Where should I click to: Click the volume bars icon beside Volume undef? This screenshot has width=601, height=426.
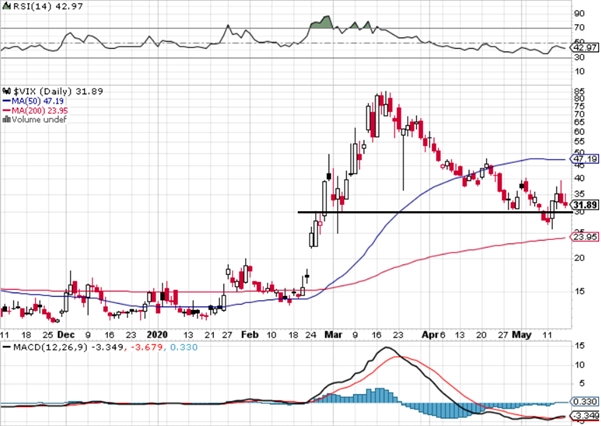pyautogui.click(x=7, y=120)
